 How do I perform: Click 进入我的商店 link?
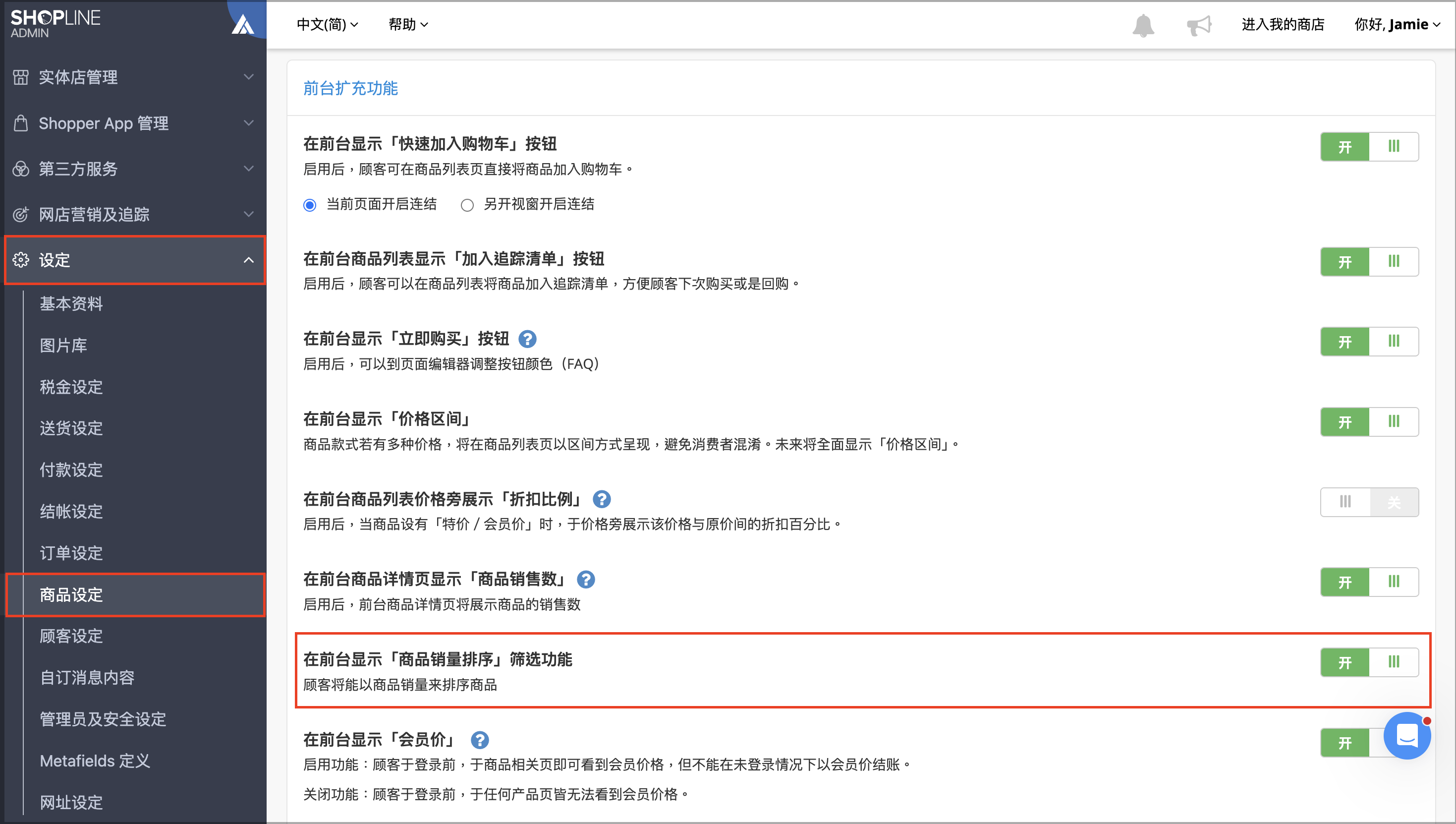tap(1283, 24)
